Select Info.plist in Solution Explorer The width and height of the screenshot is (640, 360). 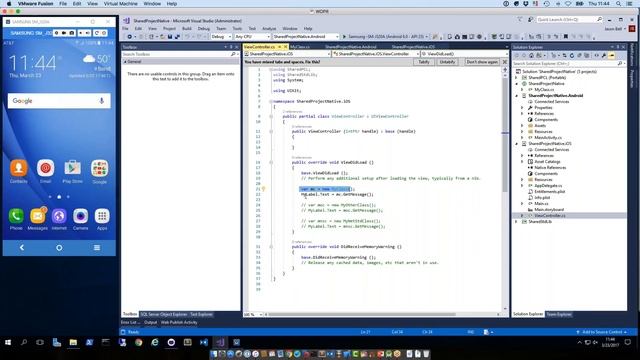click(x=542, y=198)
